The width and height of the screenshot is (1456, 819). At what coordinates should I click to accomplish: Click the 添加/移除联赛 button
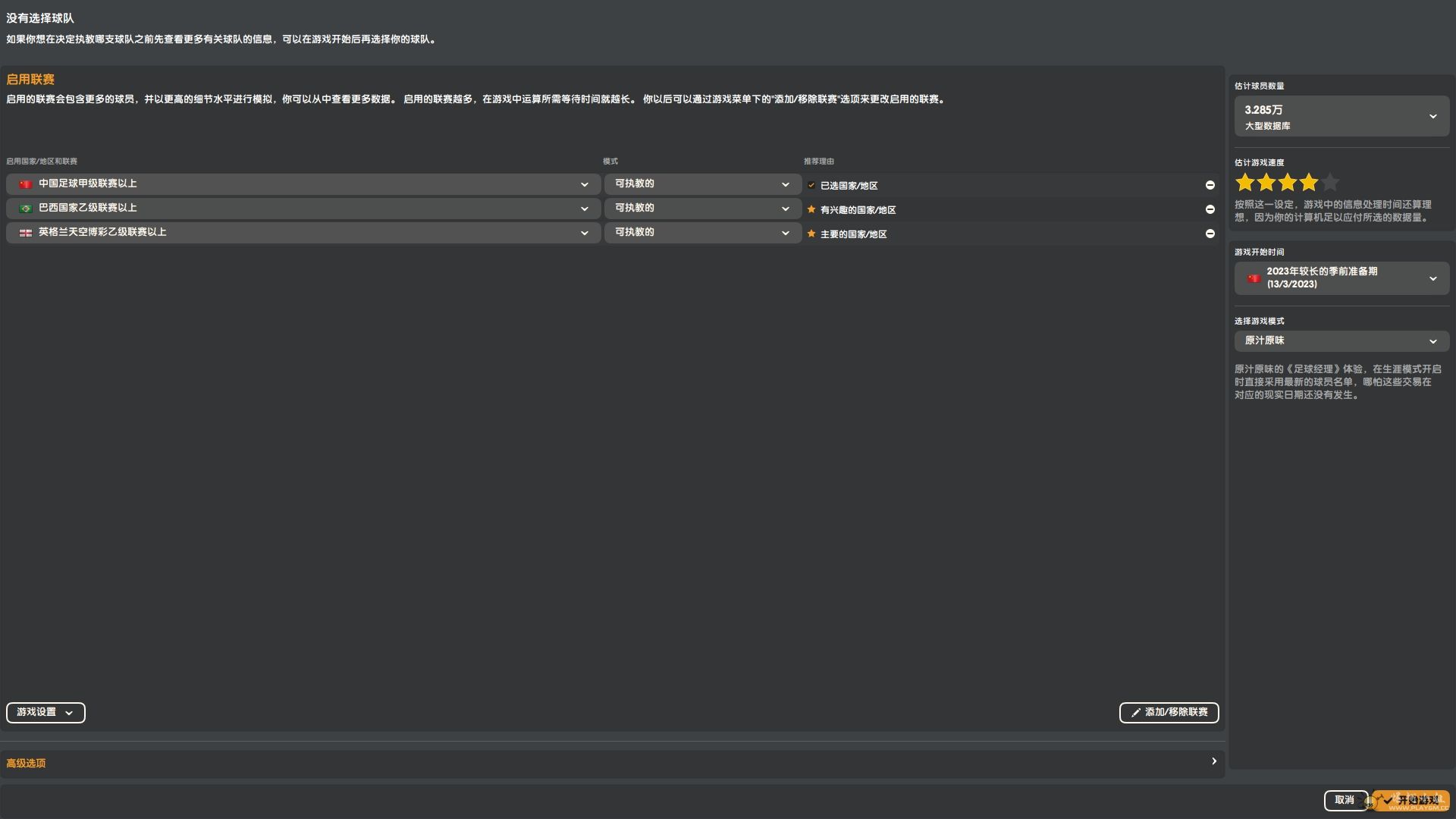1169,712
